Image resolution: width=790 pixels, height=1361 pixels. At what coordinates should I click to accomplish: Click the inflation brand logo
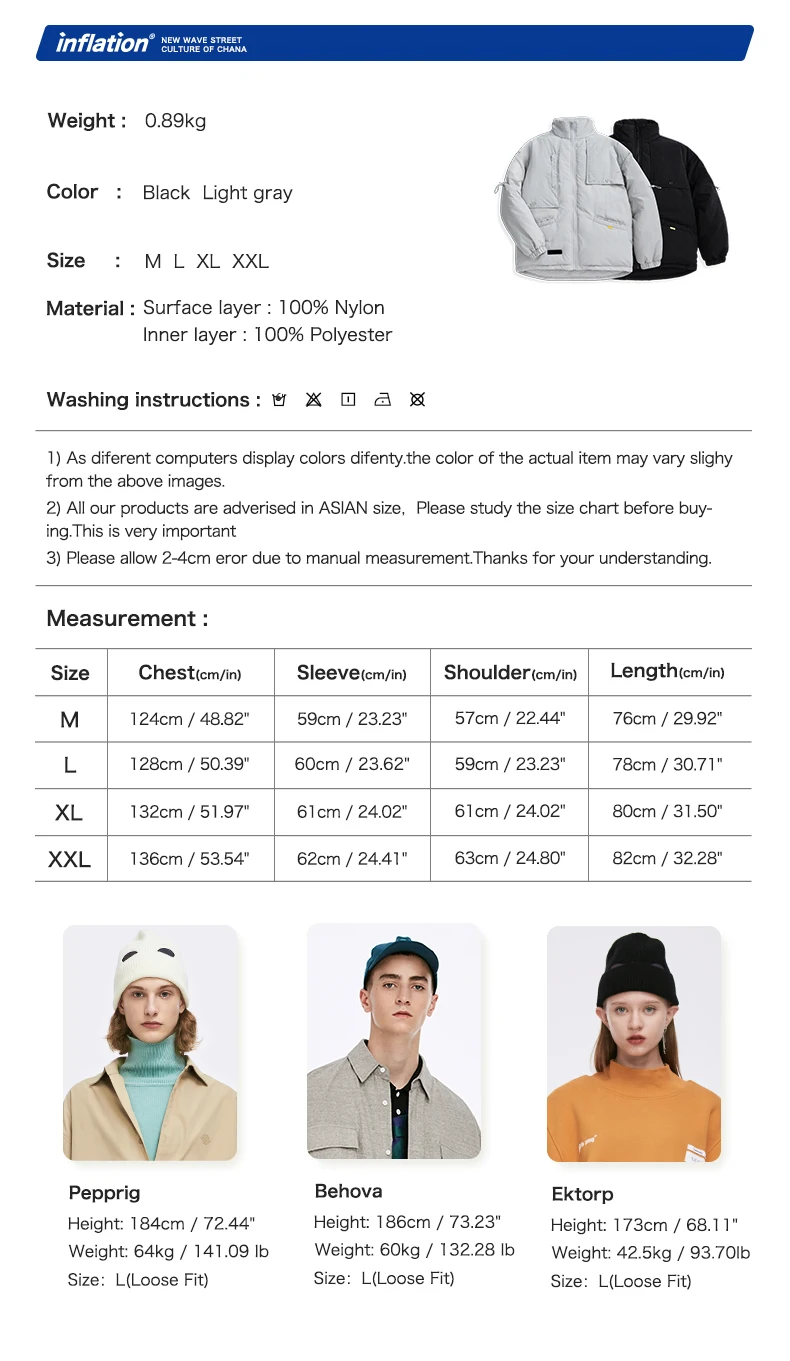click(105, 42)
